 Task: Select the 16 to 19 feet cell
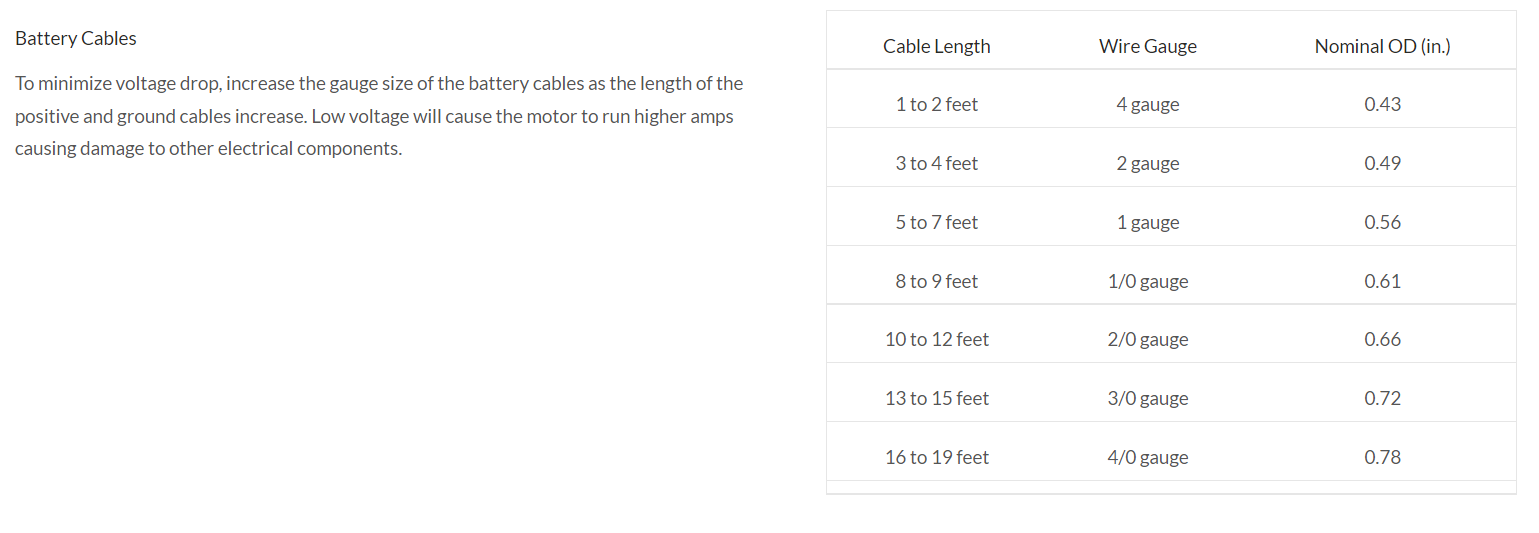point(936,457)
